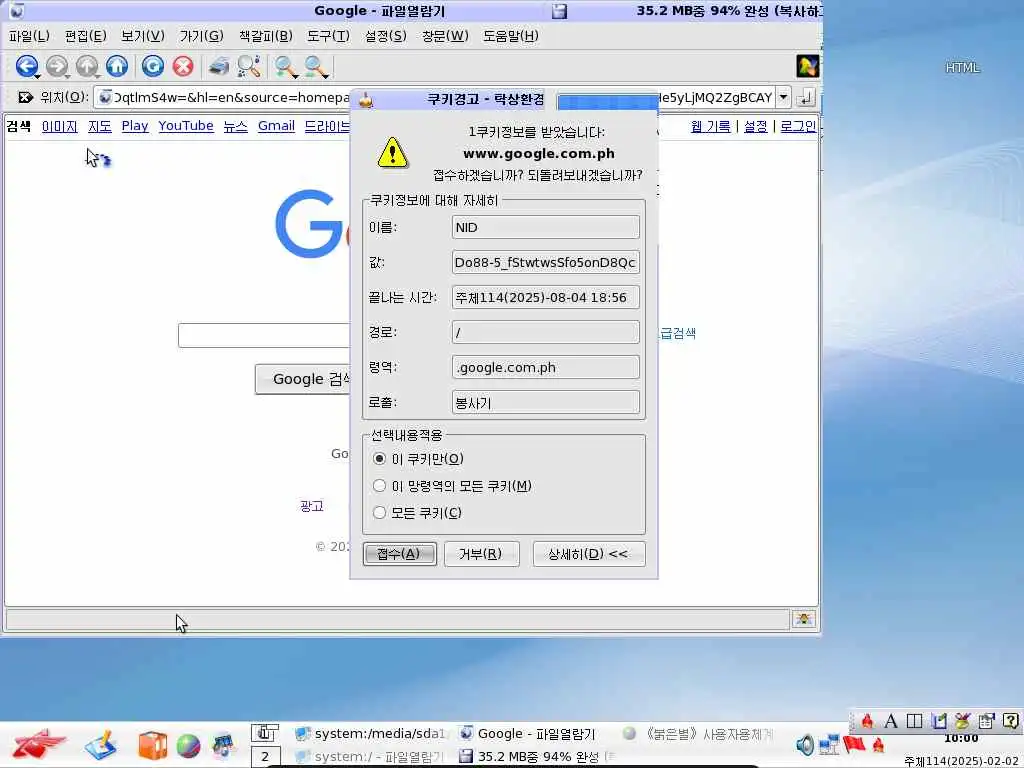The height and width of the screenshot is (768, 1024).
Task: Open the 책갈피(B) bookmarks menu
Action: (265, 36)
